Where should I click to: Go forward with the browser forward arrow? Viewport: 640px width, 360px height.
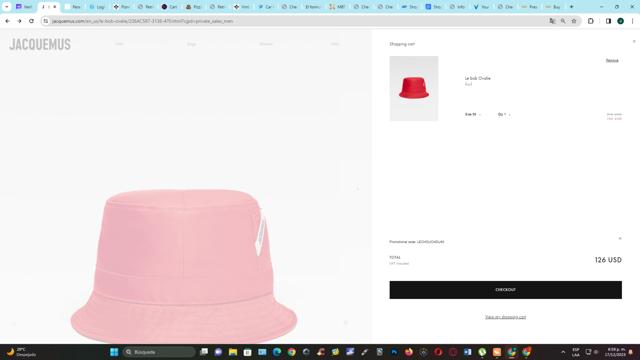pyautogui.click(x=19, y=21)
